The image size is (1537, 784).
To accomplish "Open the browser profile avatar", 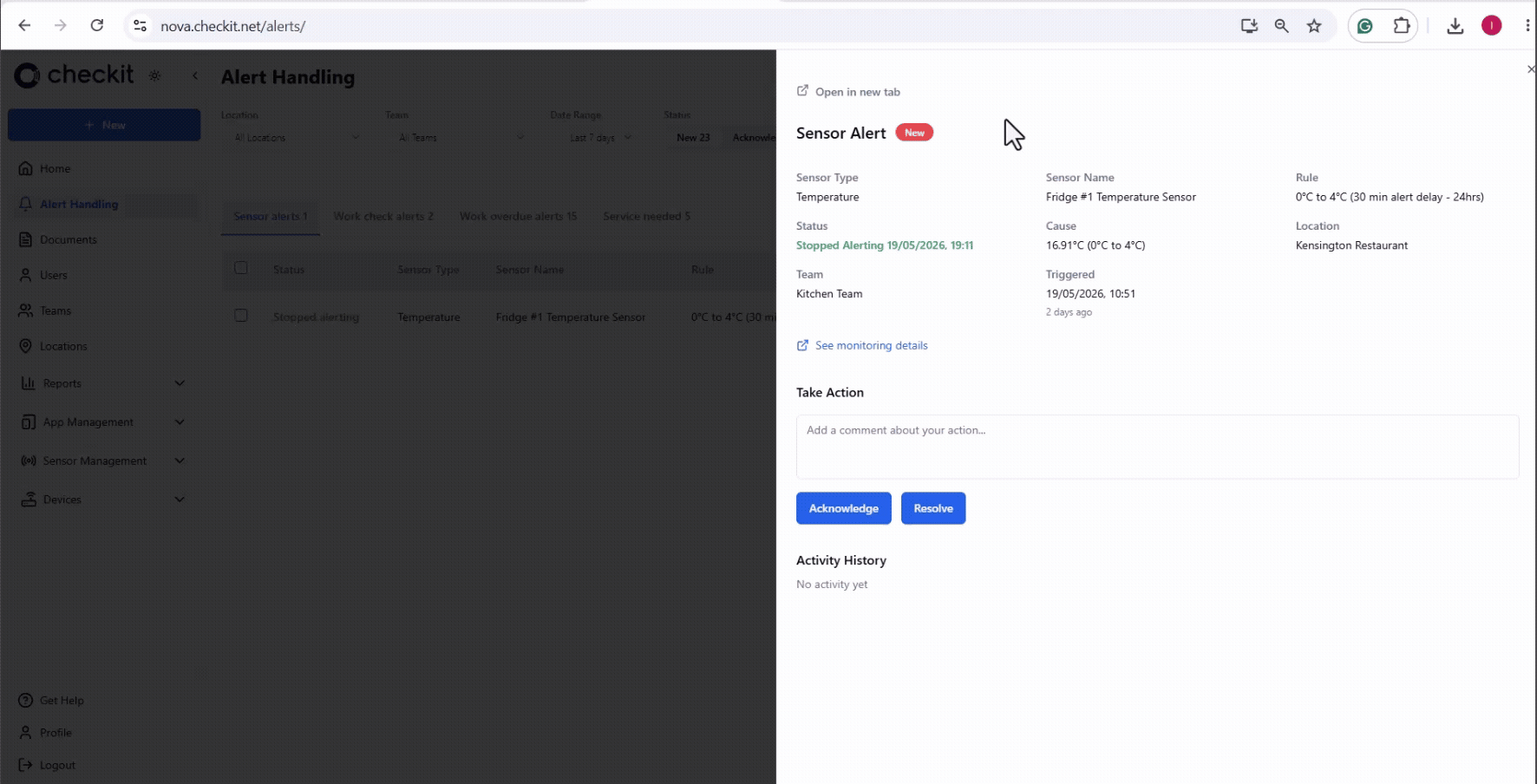I will [1491, 26].
